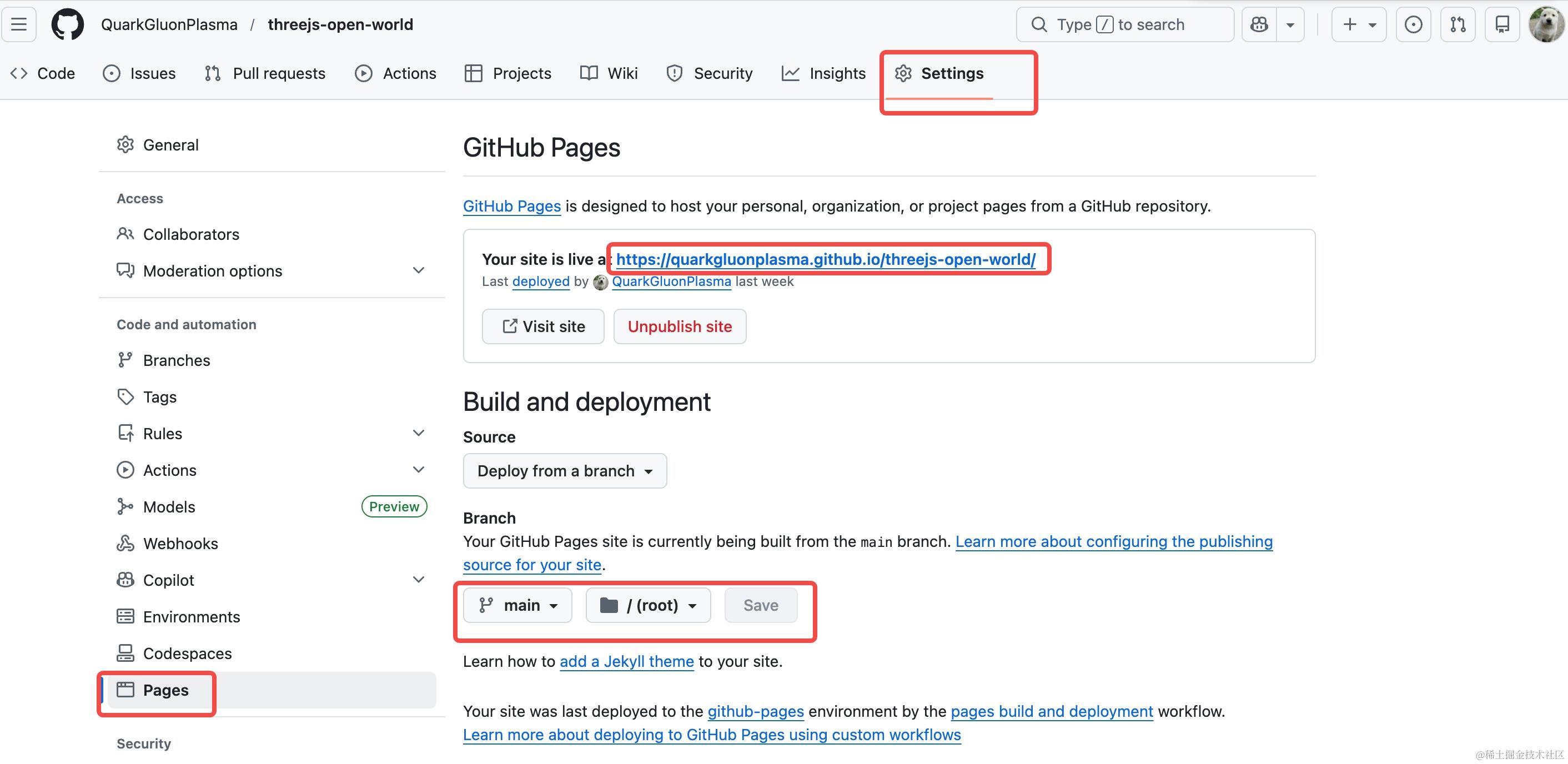1568x764 pixels.
Task: Open the / (root) folder dropdown
Action: (x=649, y=605)
